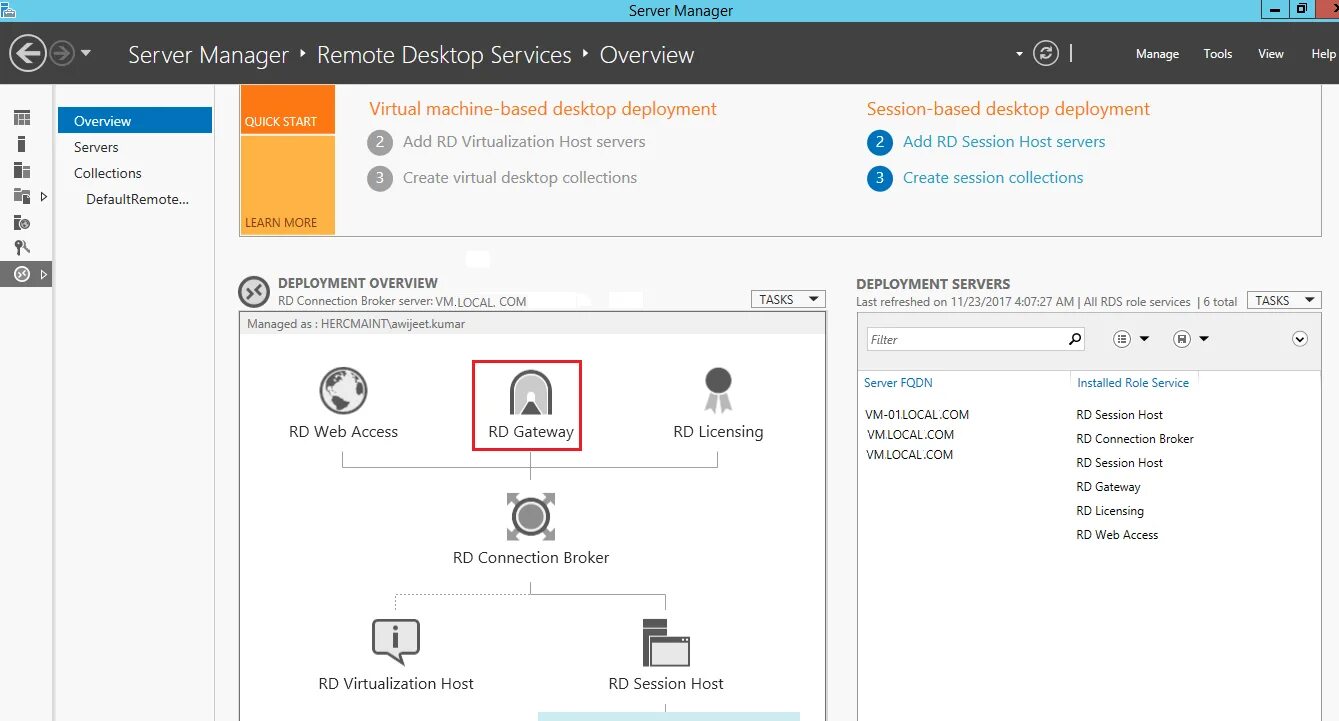Viewport: 1339px width, 721px height.
Task: Sort by Installed Role Service column header
Action: point(1133,383)
